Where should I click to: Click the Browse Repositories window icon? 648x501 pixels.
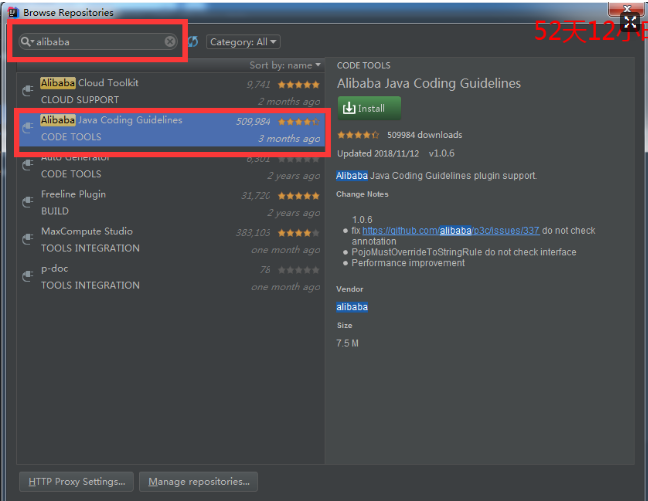tap(14, 12)
